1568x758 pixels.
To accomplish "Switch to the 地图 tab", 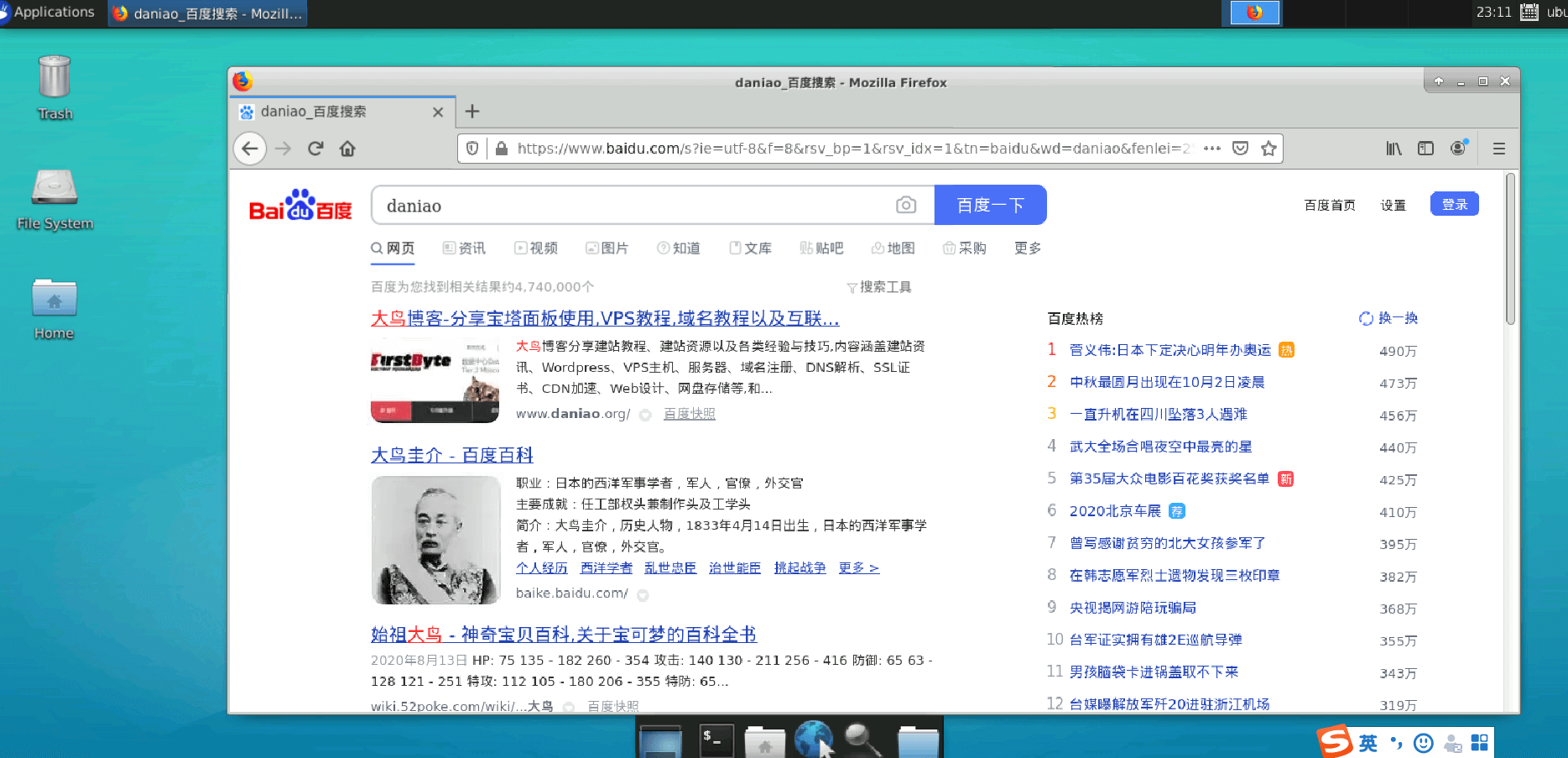I will 893,248.
